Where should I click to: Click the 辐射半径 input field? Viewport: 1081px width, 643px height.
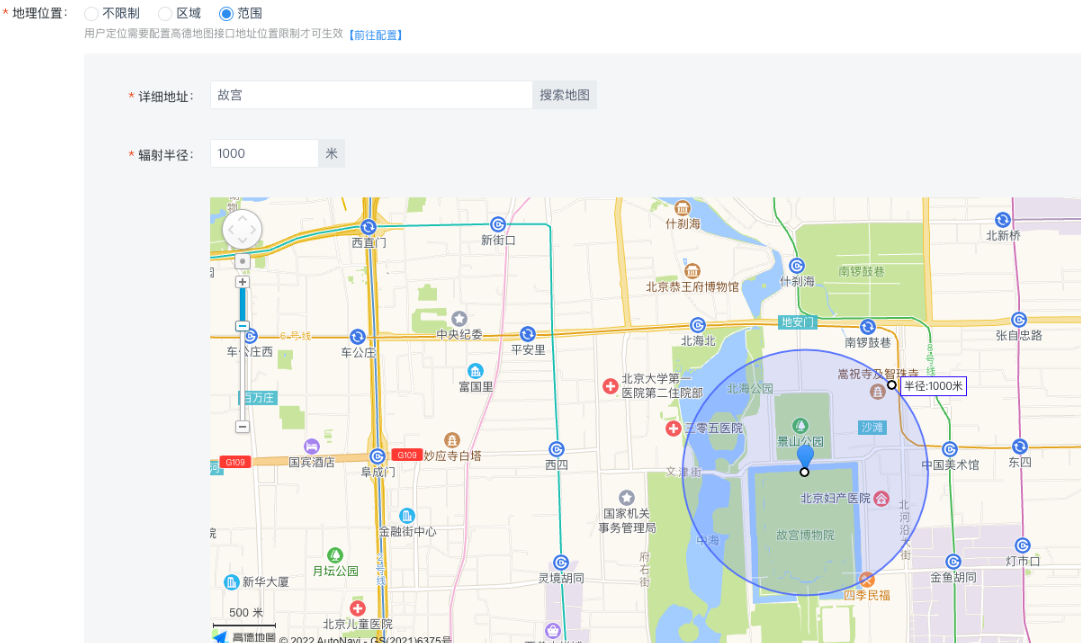click(263, 154)
